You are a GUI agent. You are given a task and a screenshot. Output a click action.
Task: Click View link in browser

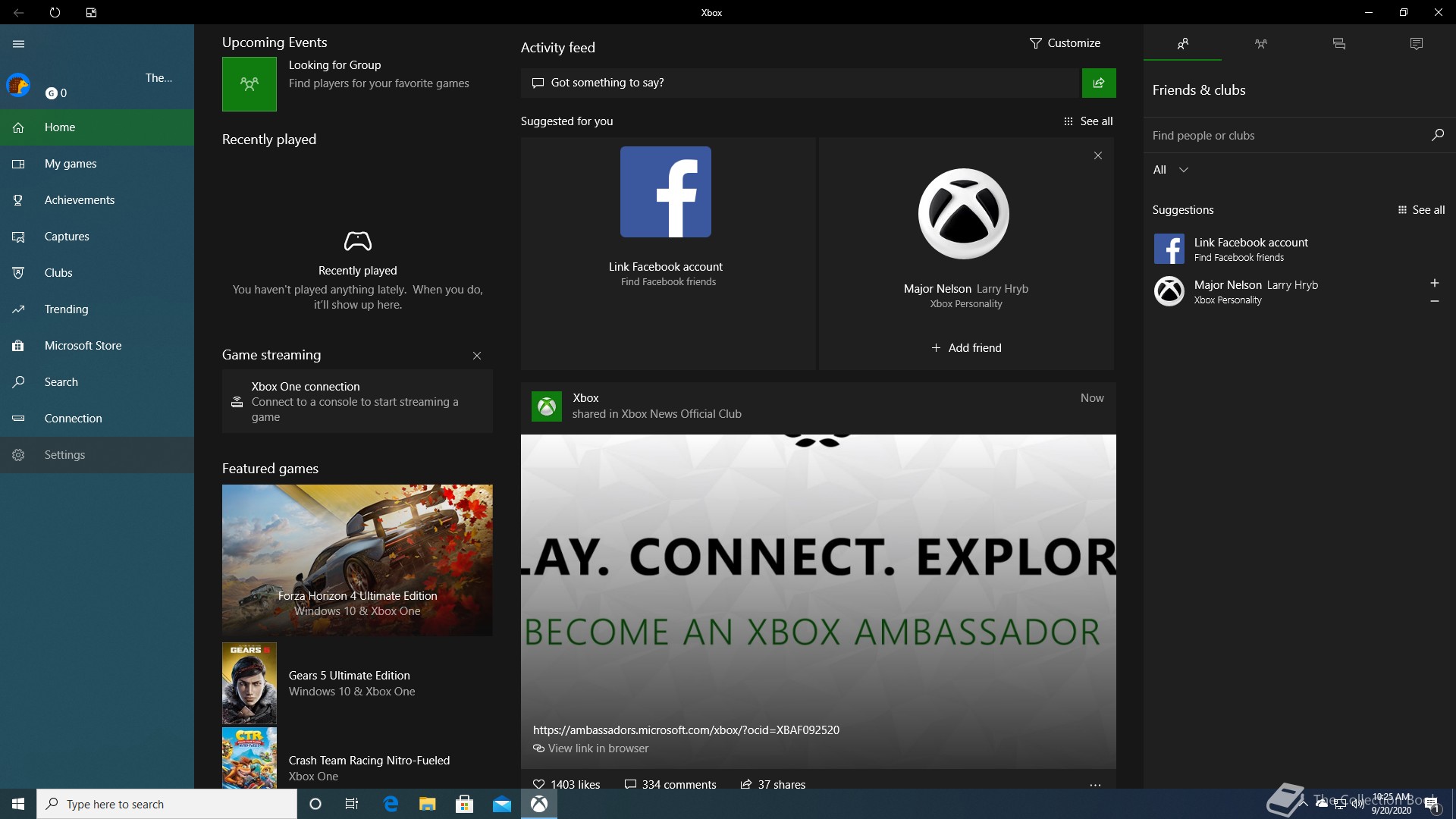(591, 748)
